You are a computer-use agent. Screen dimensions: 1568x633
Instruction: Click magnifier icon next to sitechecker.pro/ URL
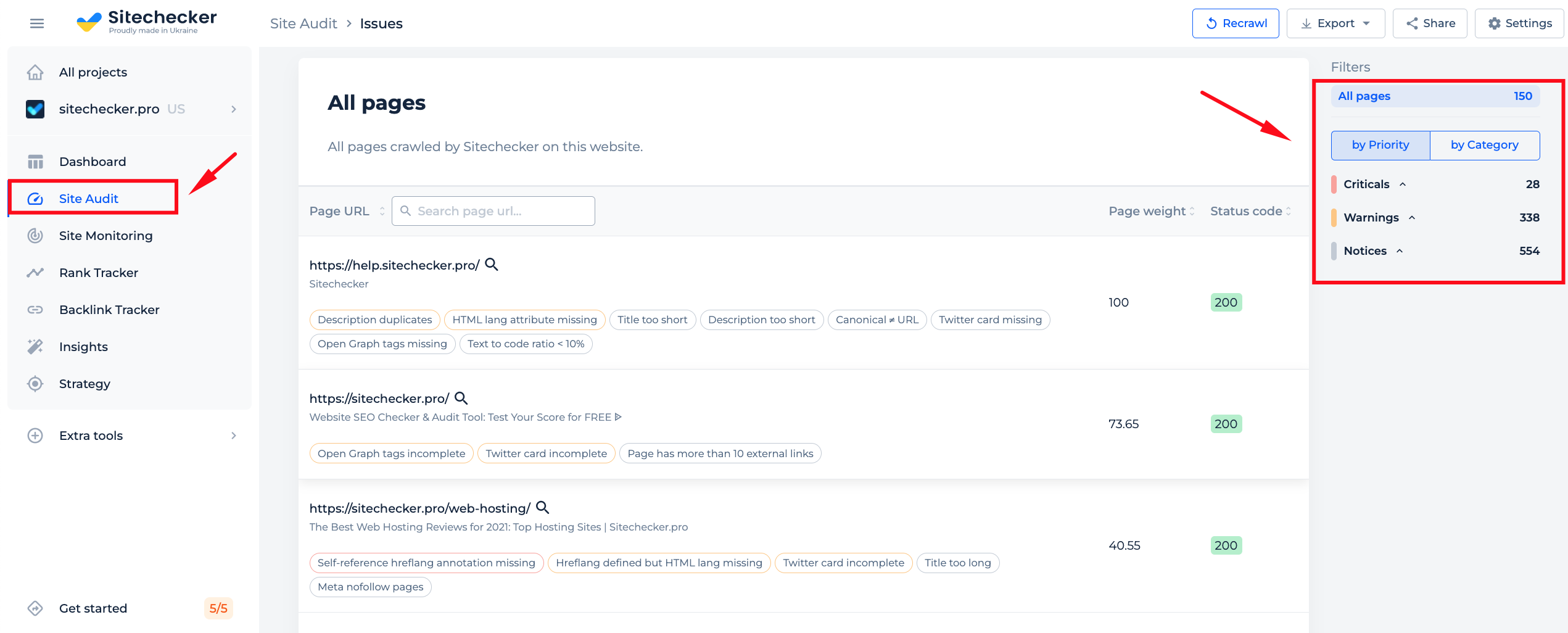point(461,398)
